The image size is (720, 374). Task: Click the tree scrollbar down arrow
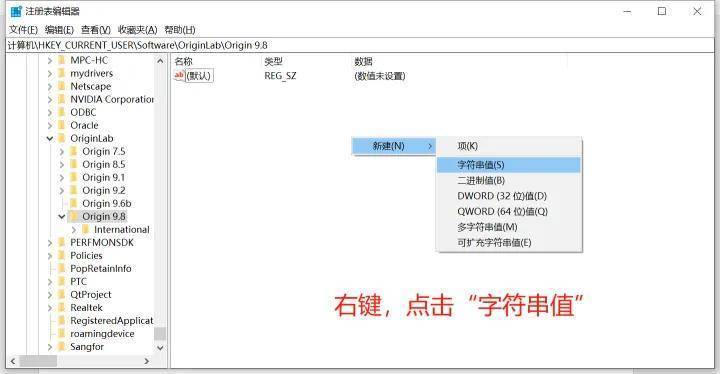pos(160,348)
